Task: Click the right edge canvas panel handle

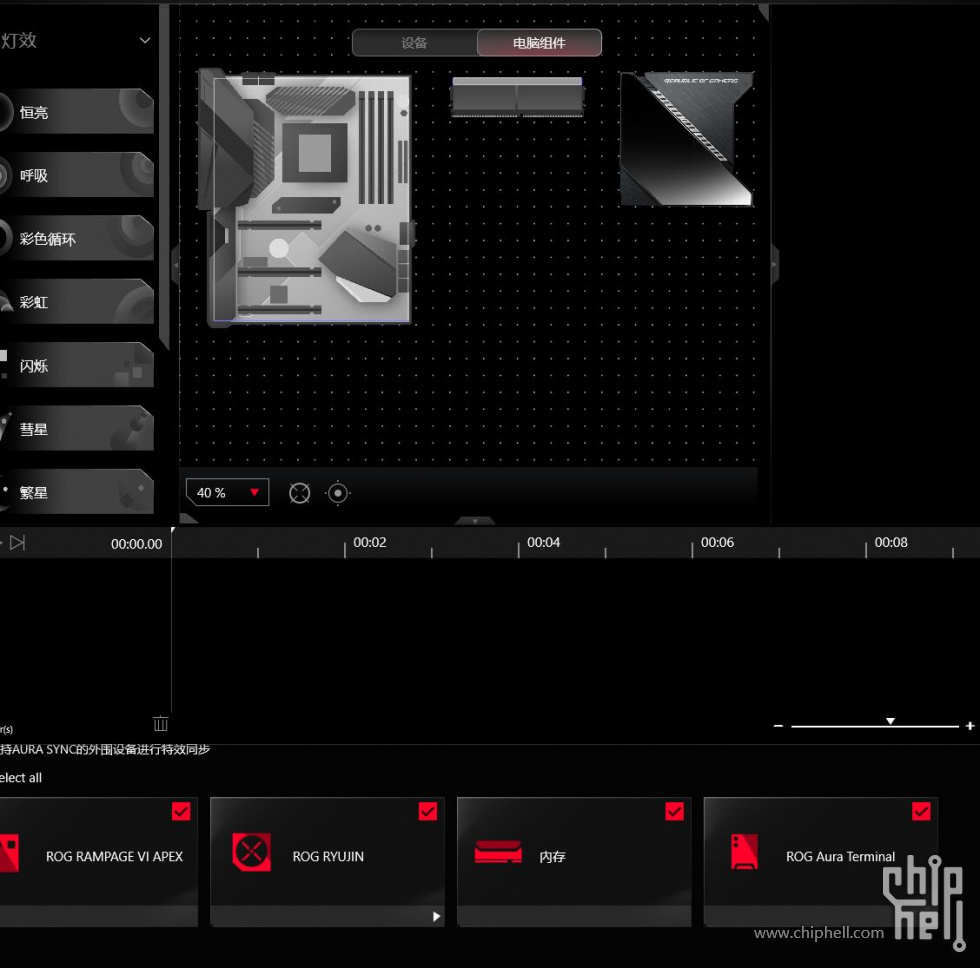Action: click(x=775, y=265)
